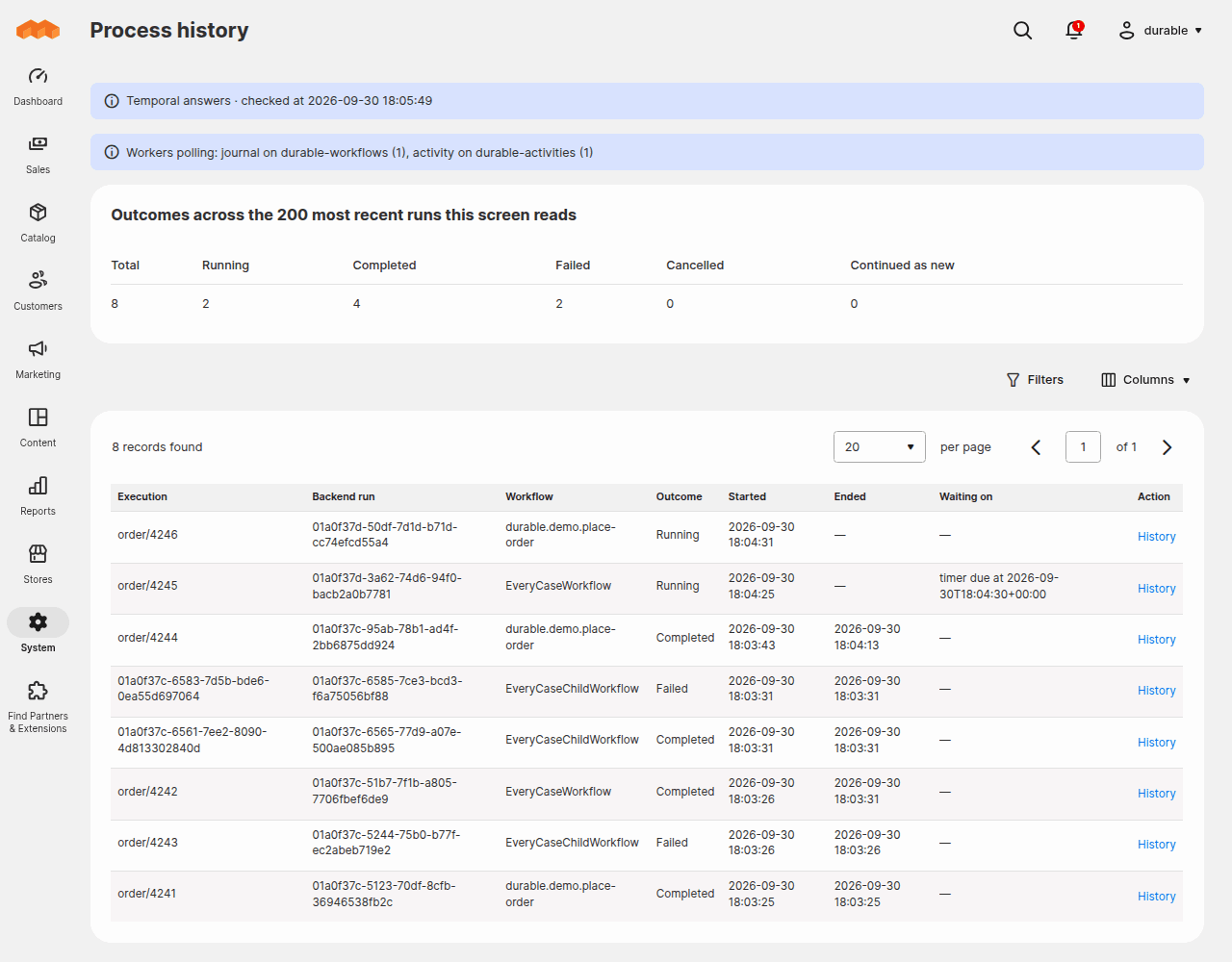The width and height of the screenshot is (1232, 962).
Task: Click the 8 records found text
Action: coord(157,447)
